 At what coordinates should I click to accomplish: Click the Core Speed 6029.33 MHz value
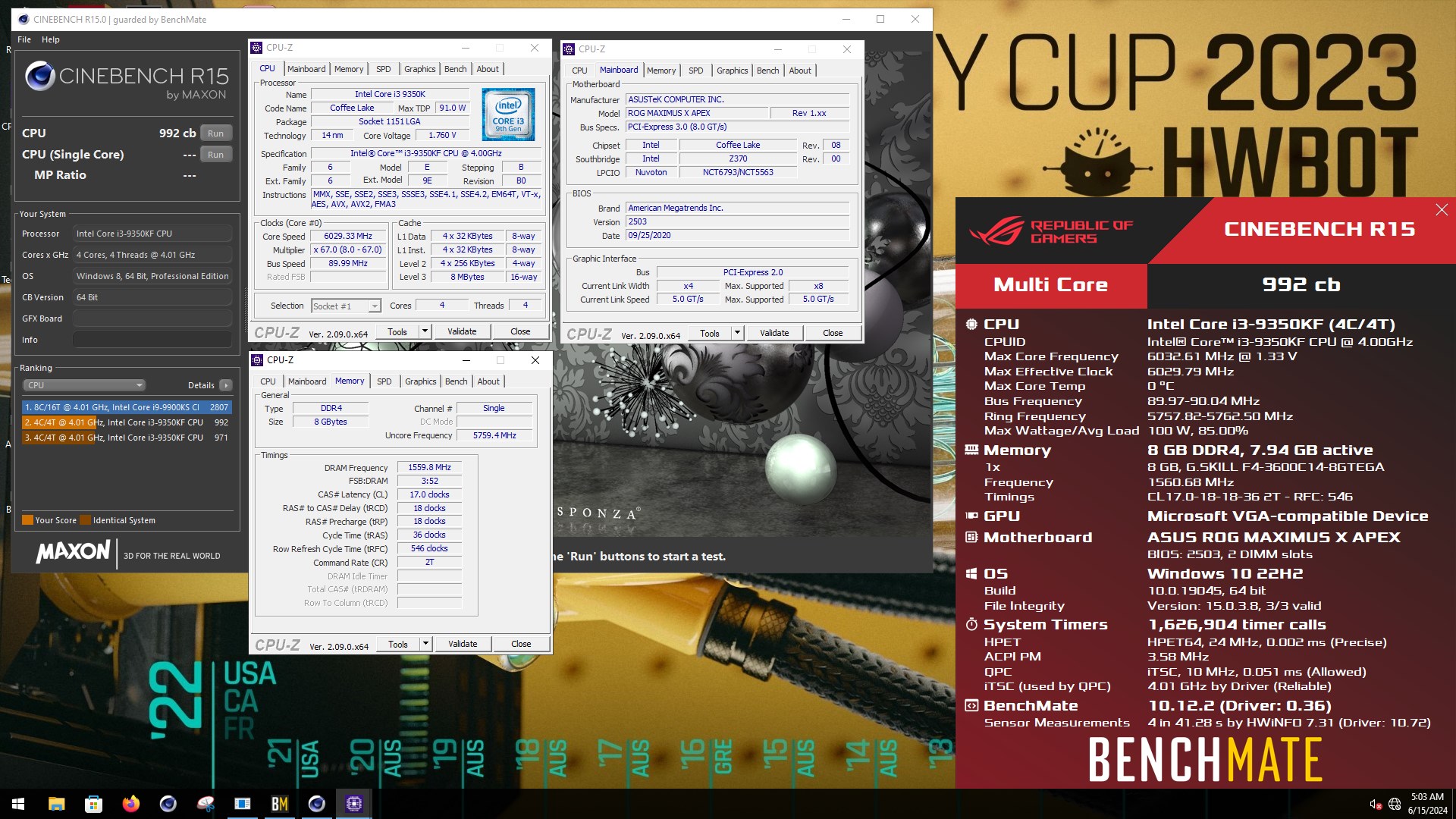coord(348,237)
